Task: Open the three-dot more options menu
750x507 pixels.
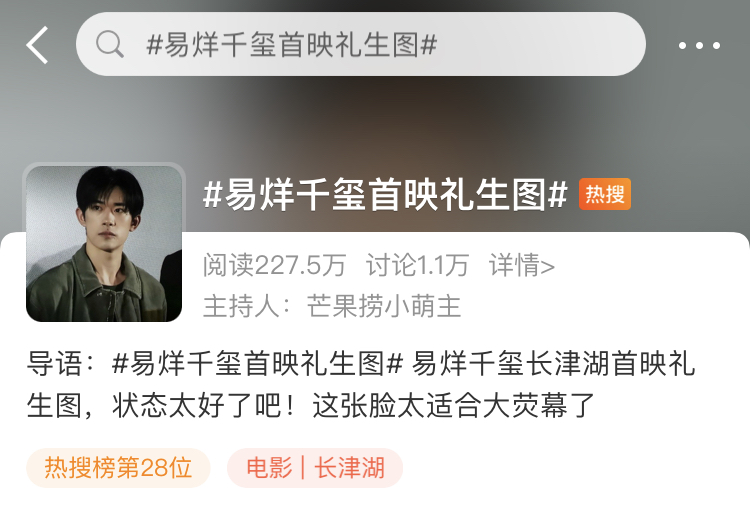Action: (x=699, y=45)
